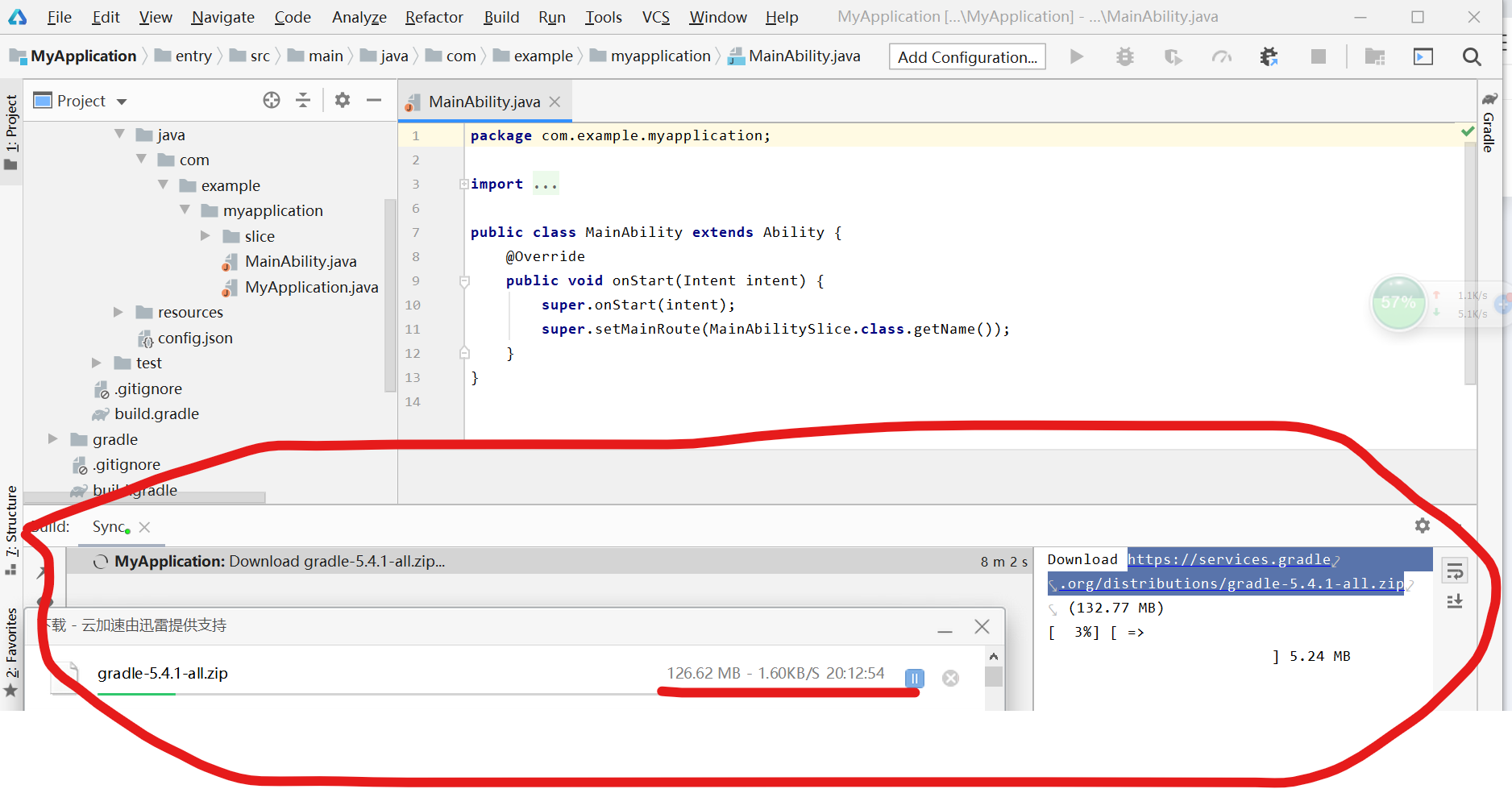Click the Profiler gauge icon
Screen dimensions: 1512x789
1222,56
